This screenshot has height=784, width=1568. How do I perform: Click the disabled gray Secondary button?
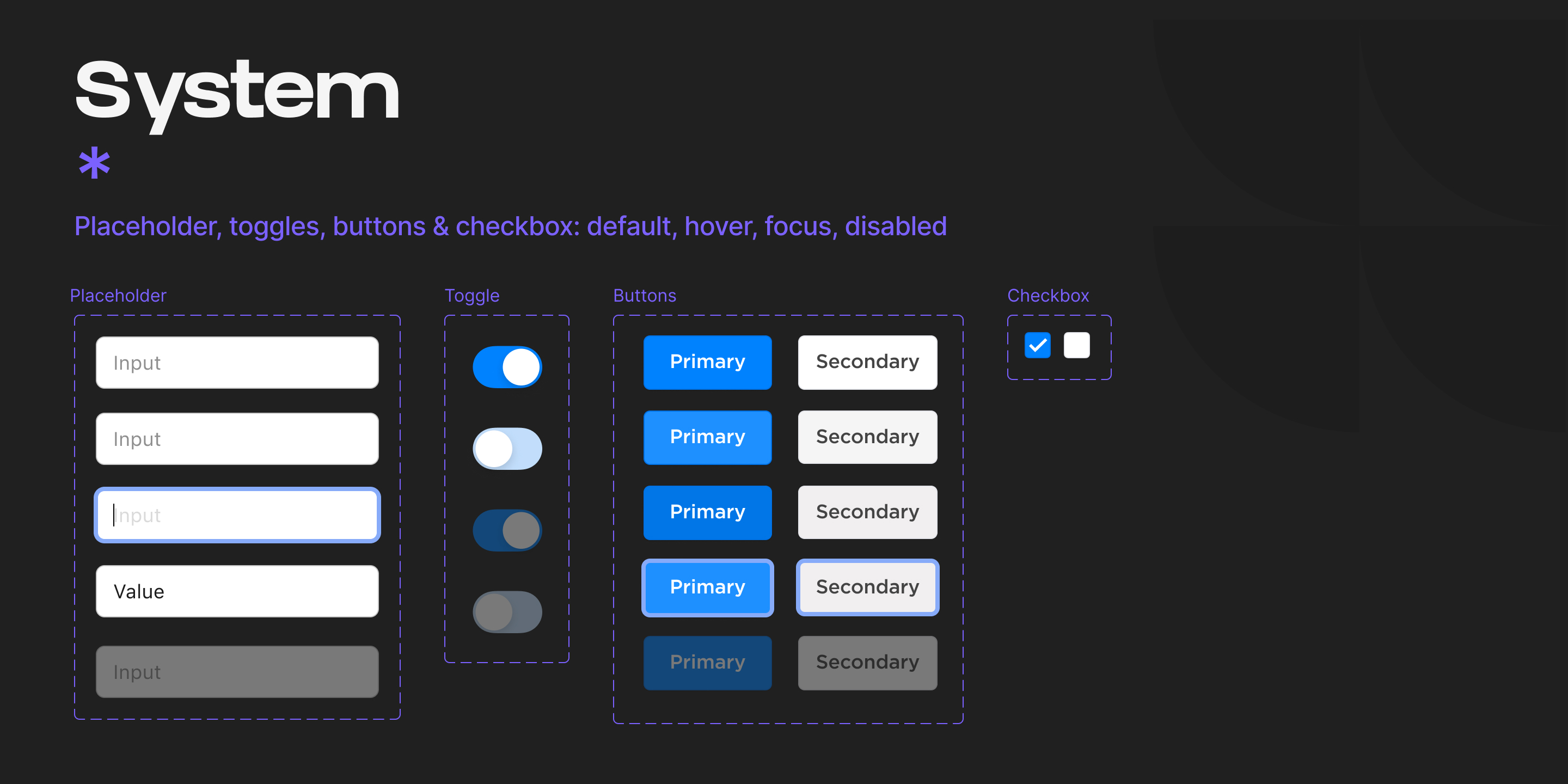click(867, 663)
